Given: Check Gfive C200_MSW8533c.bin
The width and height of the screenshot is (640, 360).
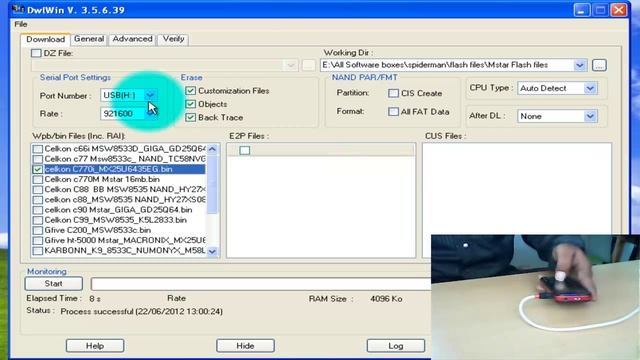Looking at the screenshot, I should pyautogui.click(x=38, y=231).
